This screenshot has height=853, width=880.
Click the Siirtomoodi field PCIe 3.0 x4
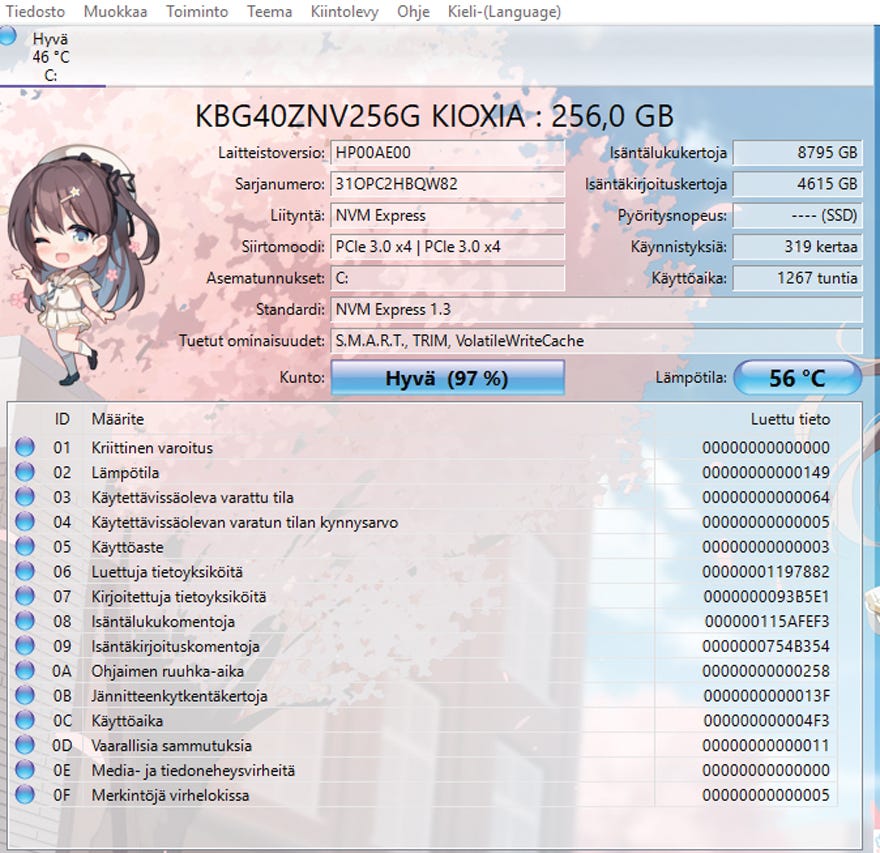click(447, 247)
